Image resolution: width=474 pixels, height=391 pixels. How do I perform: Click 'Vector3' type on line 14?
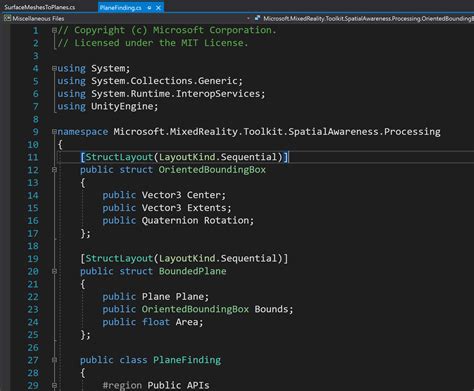[161, 195]
